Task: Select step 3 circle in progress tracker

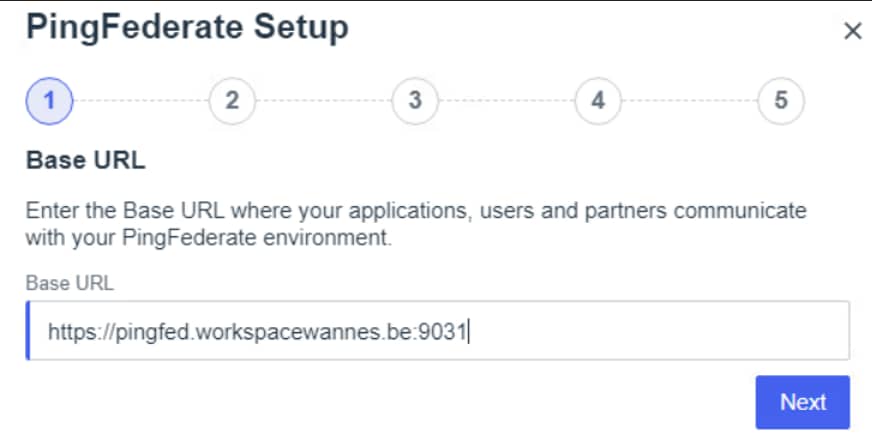Action: click(x=415, y=101)
